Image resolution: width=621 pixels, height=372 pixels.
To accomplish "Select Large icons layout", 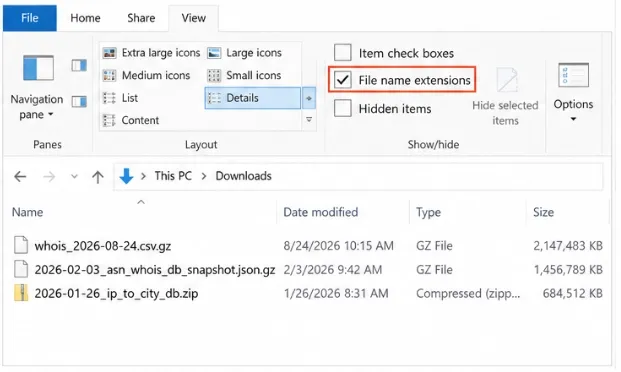I will (244, 53).
